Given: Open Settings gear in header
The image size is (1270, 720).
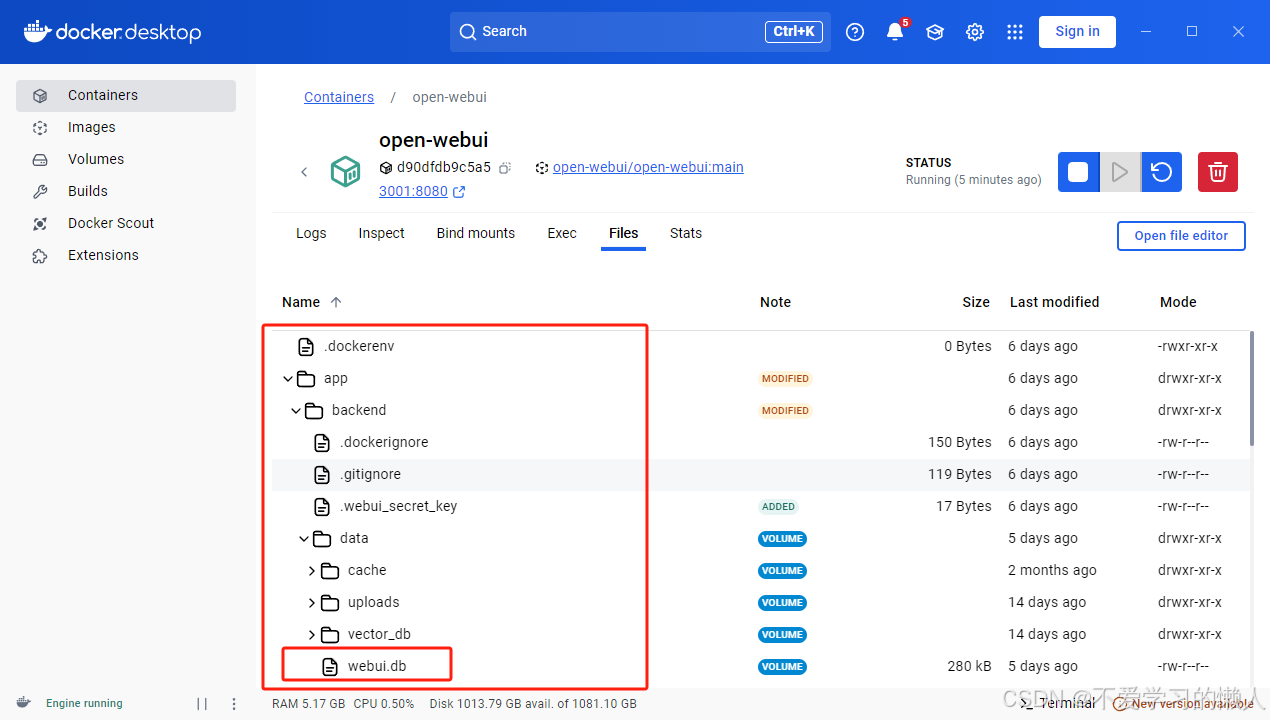Looking at the screenshot, I should [975, 32].
